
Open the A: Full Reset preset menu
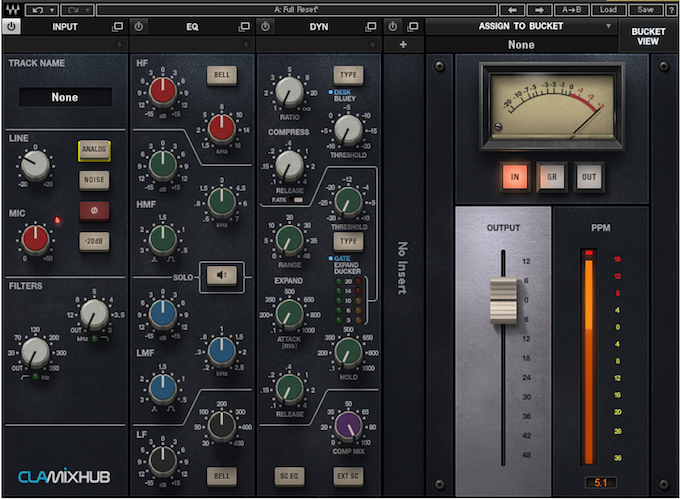tap(296, 10)
